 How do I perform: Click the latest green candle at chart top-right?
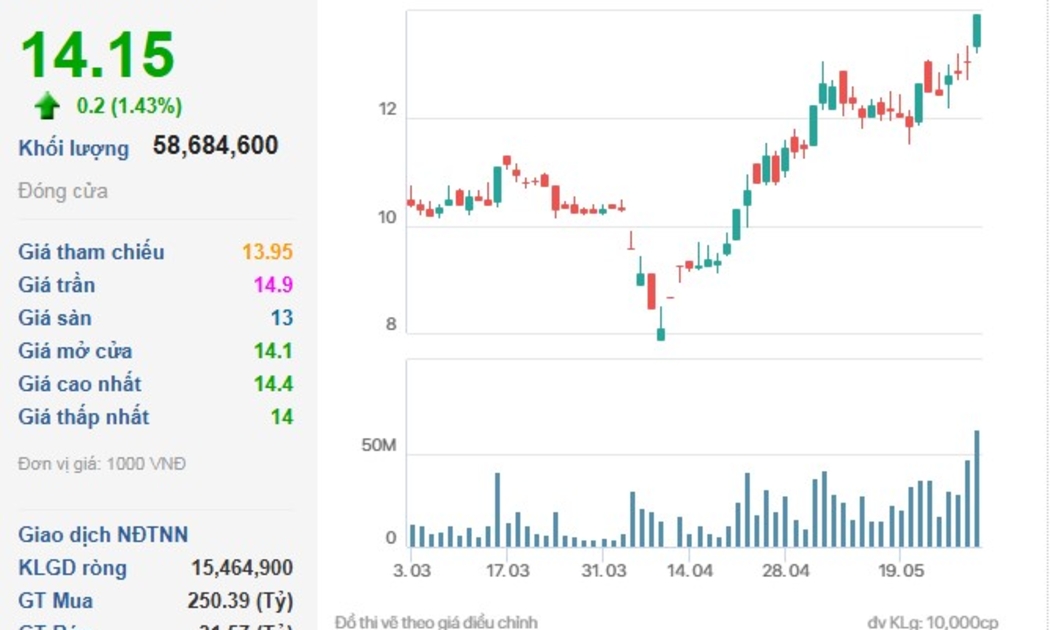(x=977, y=31)
